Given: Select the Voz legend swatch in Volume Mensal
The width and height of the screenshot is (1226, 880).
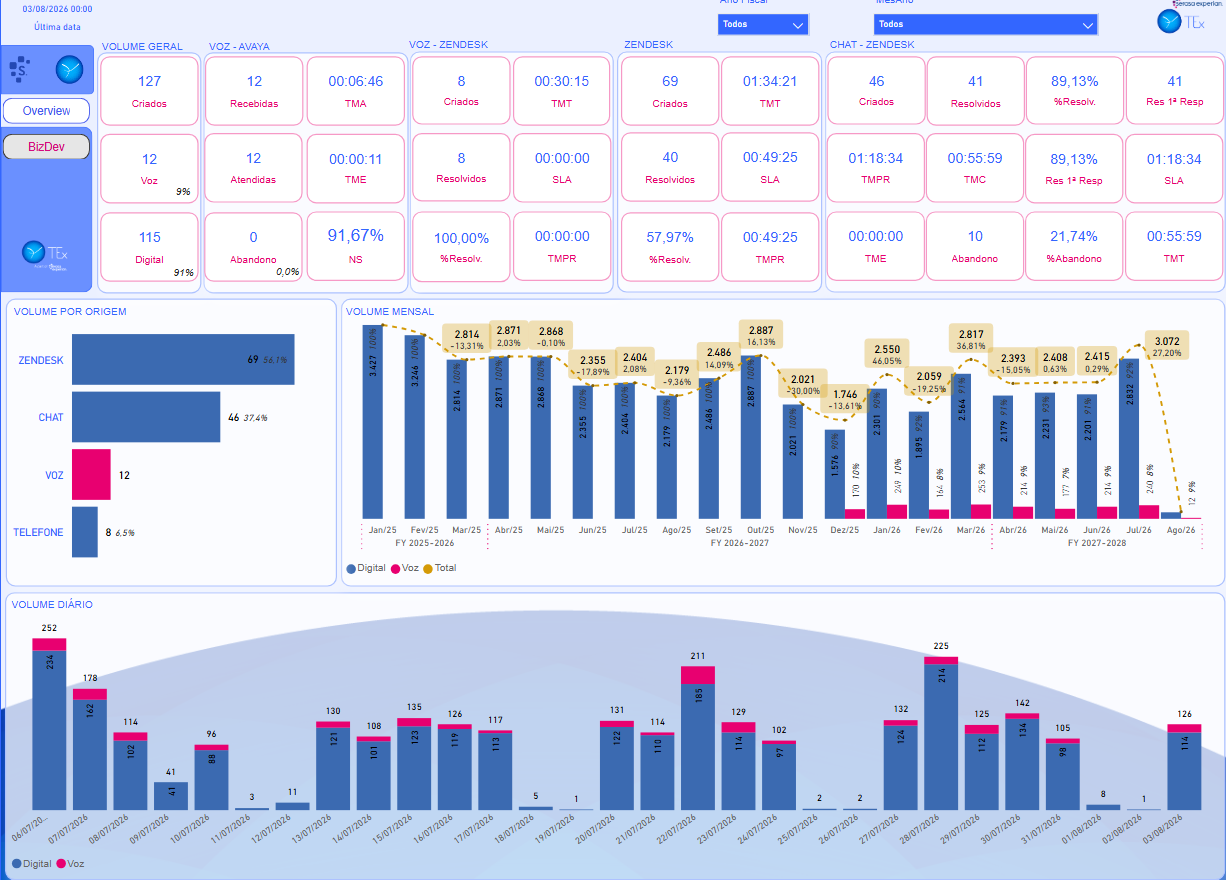Looking at the screenshot, I should 395,568.
